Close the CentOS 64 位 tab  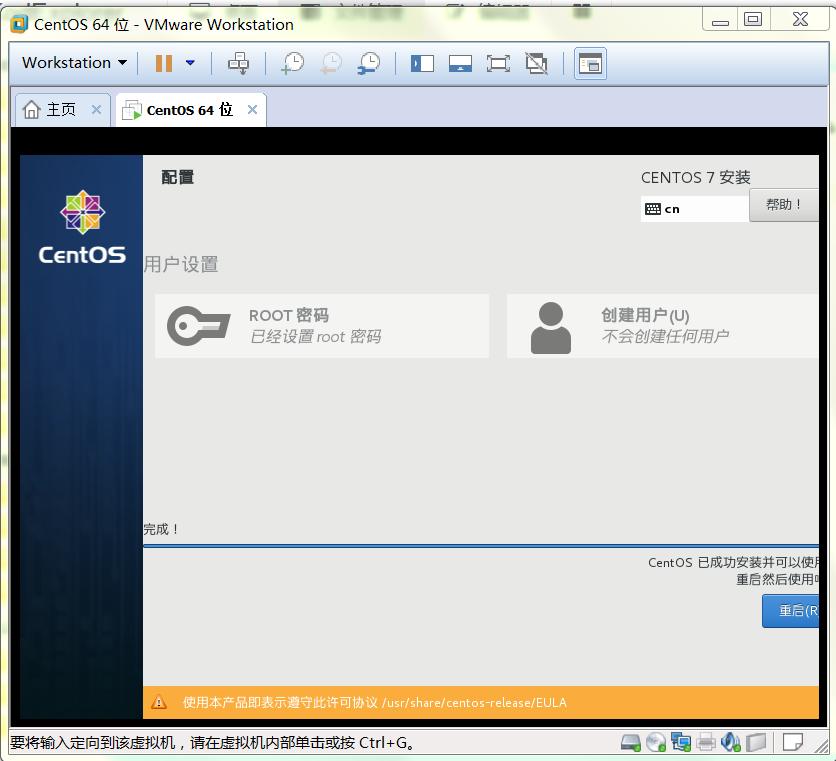click(253, 109)
